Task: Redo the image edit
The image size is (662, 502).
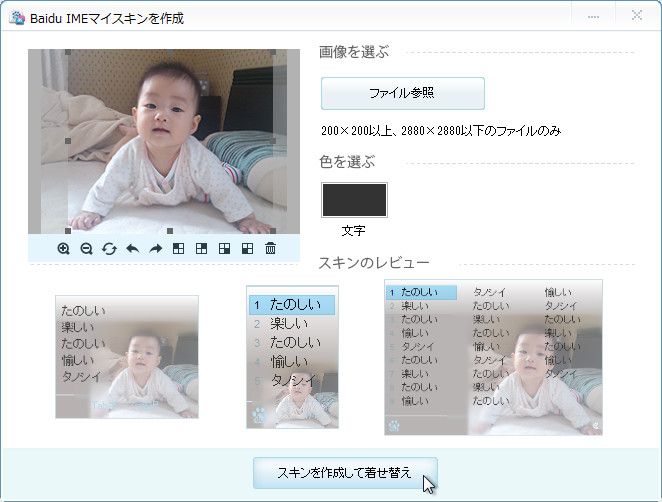Action: pyautogui.click(x=156, y=249)
